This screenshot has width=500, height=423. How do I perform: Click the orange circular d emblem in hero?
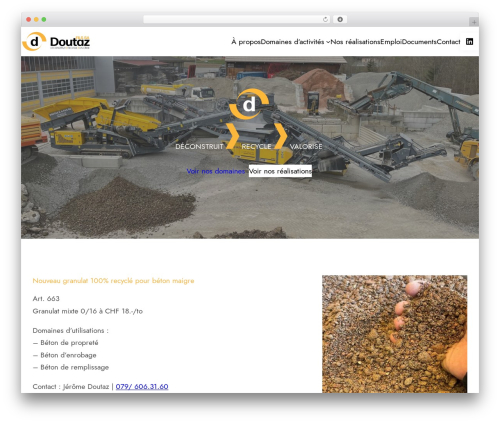(x=249, y=104)
